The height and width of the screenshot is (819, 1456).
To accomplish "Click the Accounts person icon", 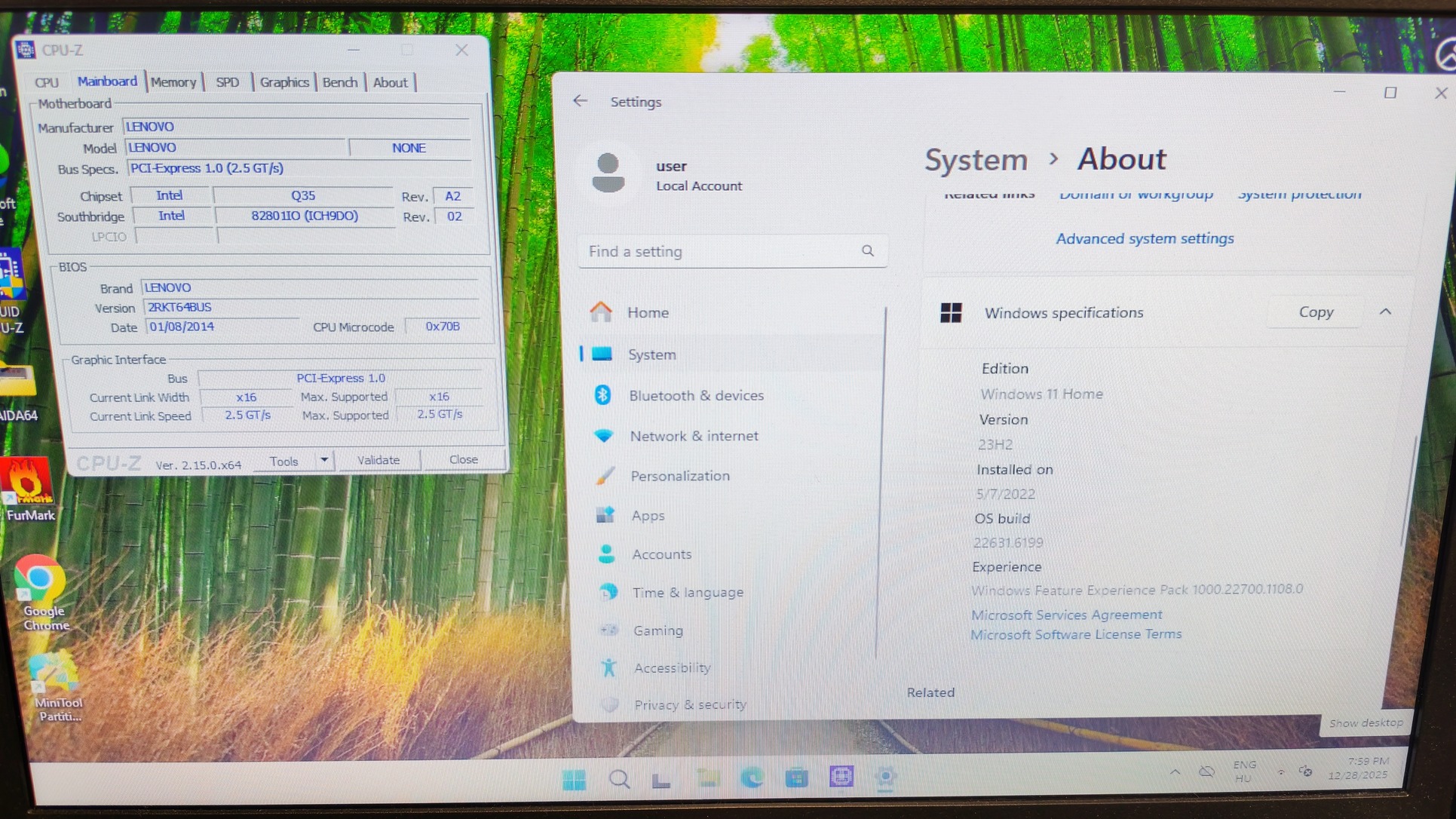I will click(606, 554).
